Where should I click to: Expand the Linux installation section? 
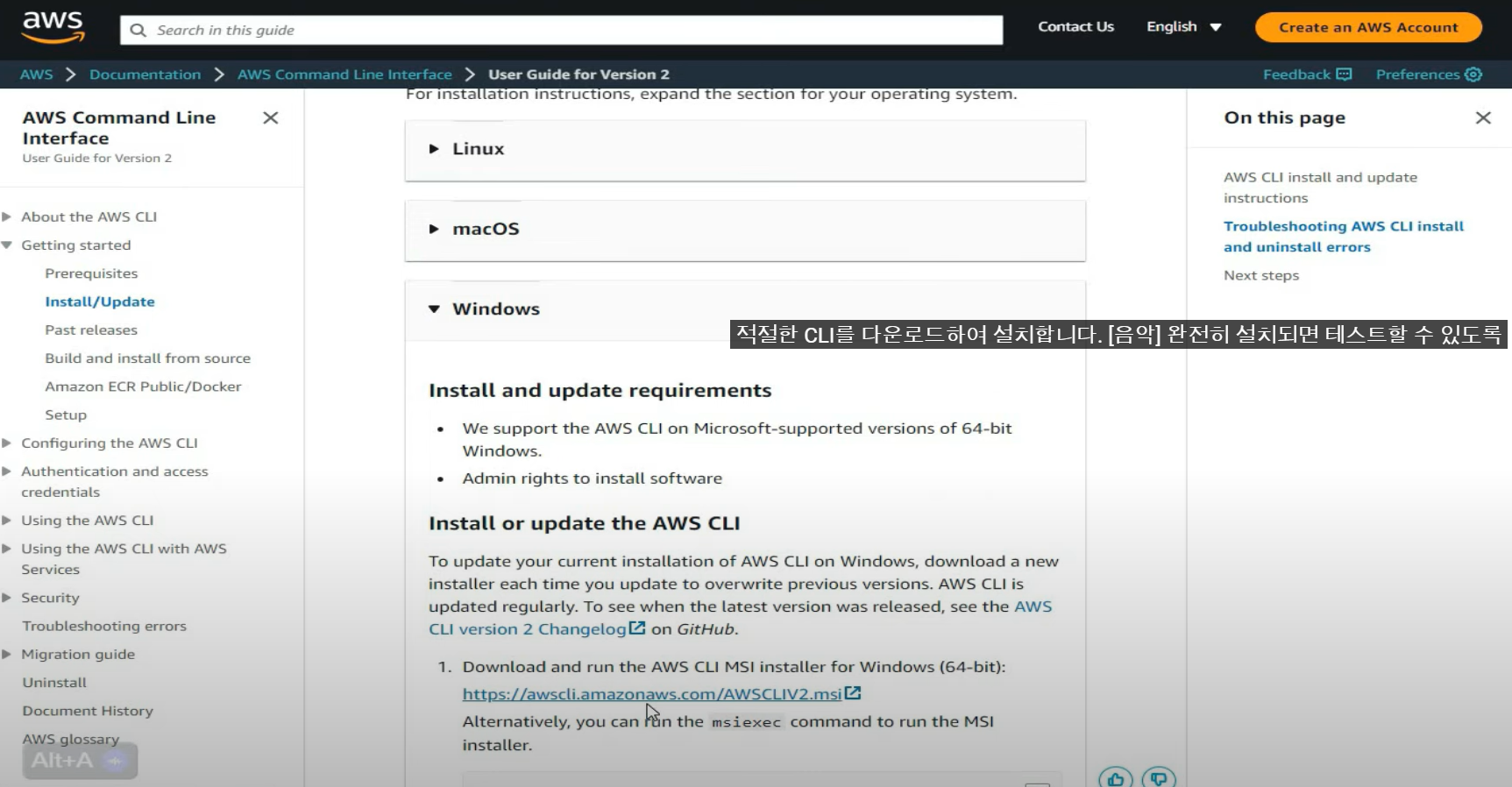(x=745, y=150)
